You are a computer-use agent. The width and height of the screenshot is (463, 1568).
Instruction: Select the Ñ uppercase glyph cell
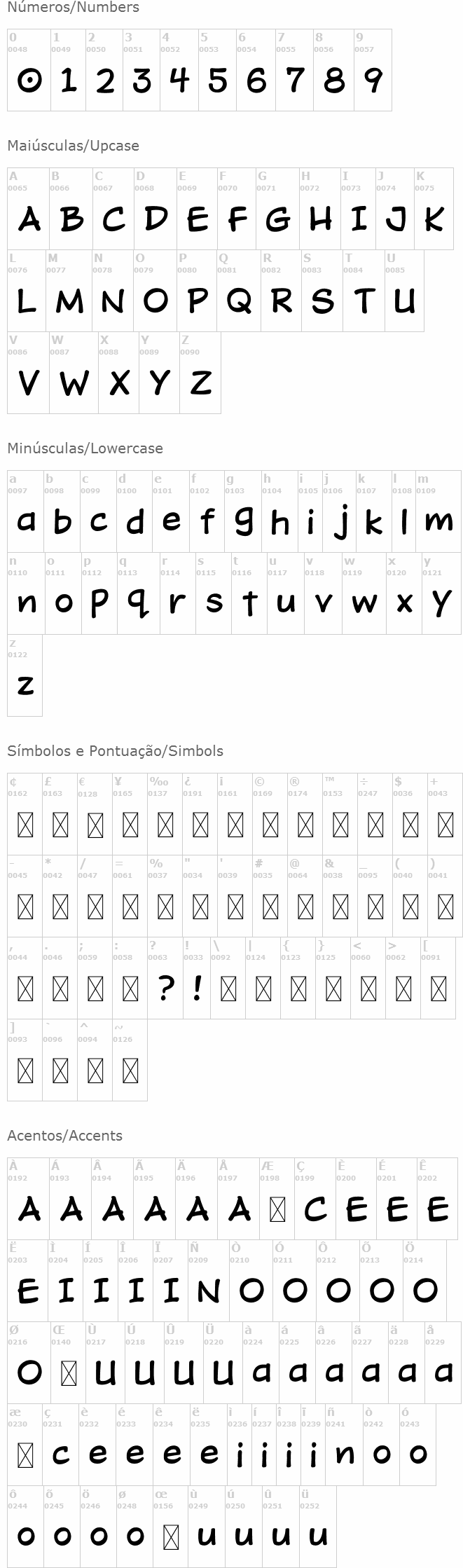(x=208, y=1281)
